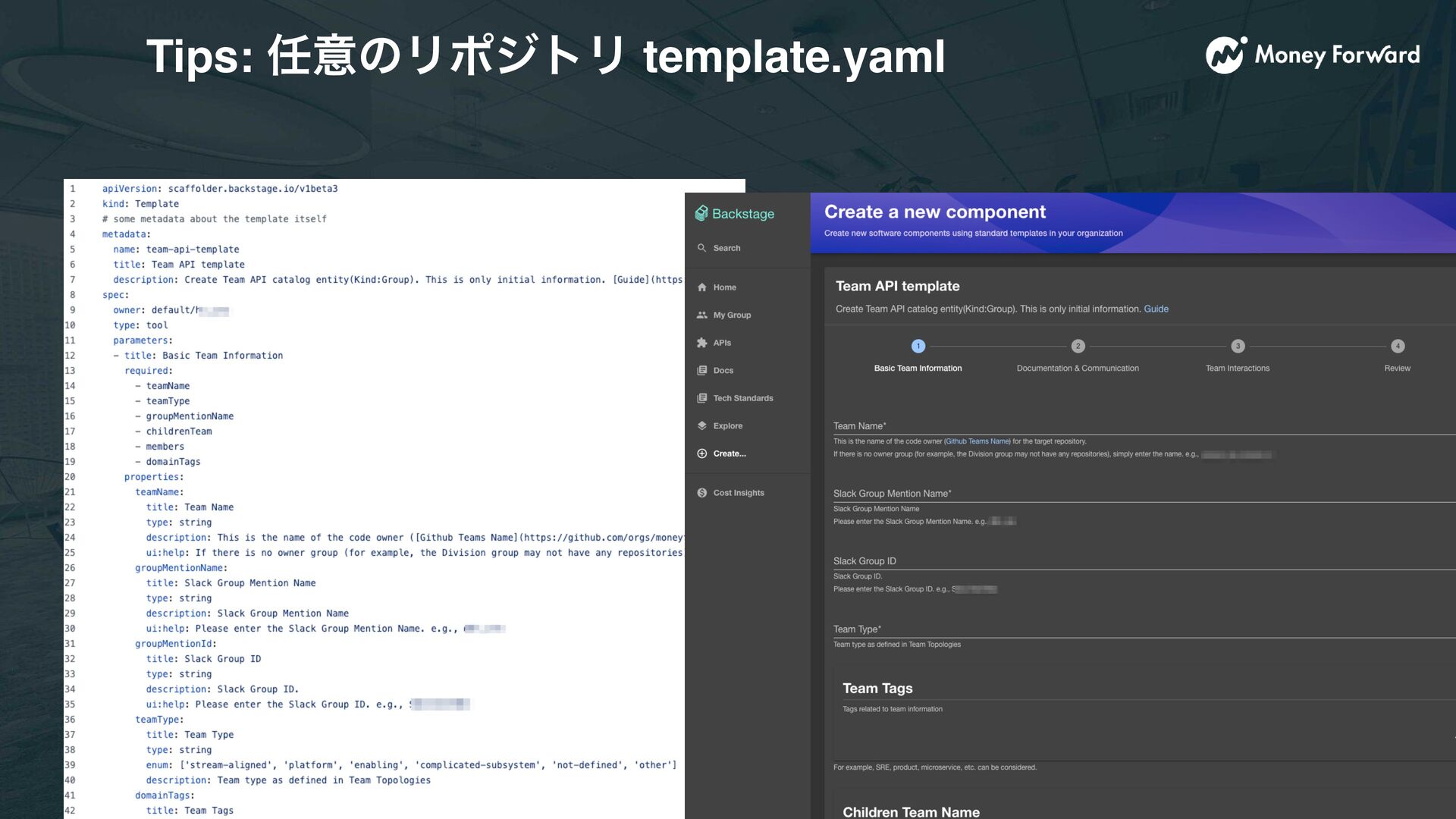Select step 4 circle Review
Viewport: 1456px width, 819px height.
(1398, 346)
